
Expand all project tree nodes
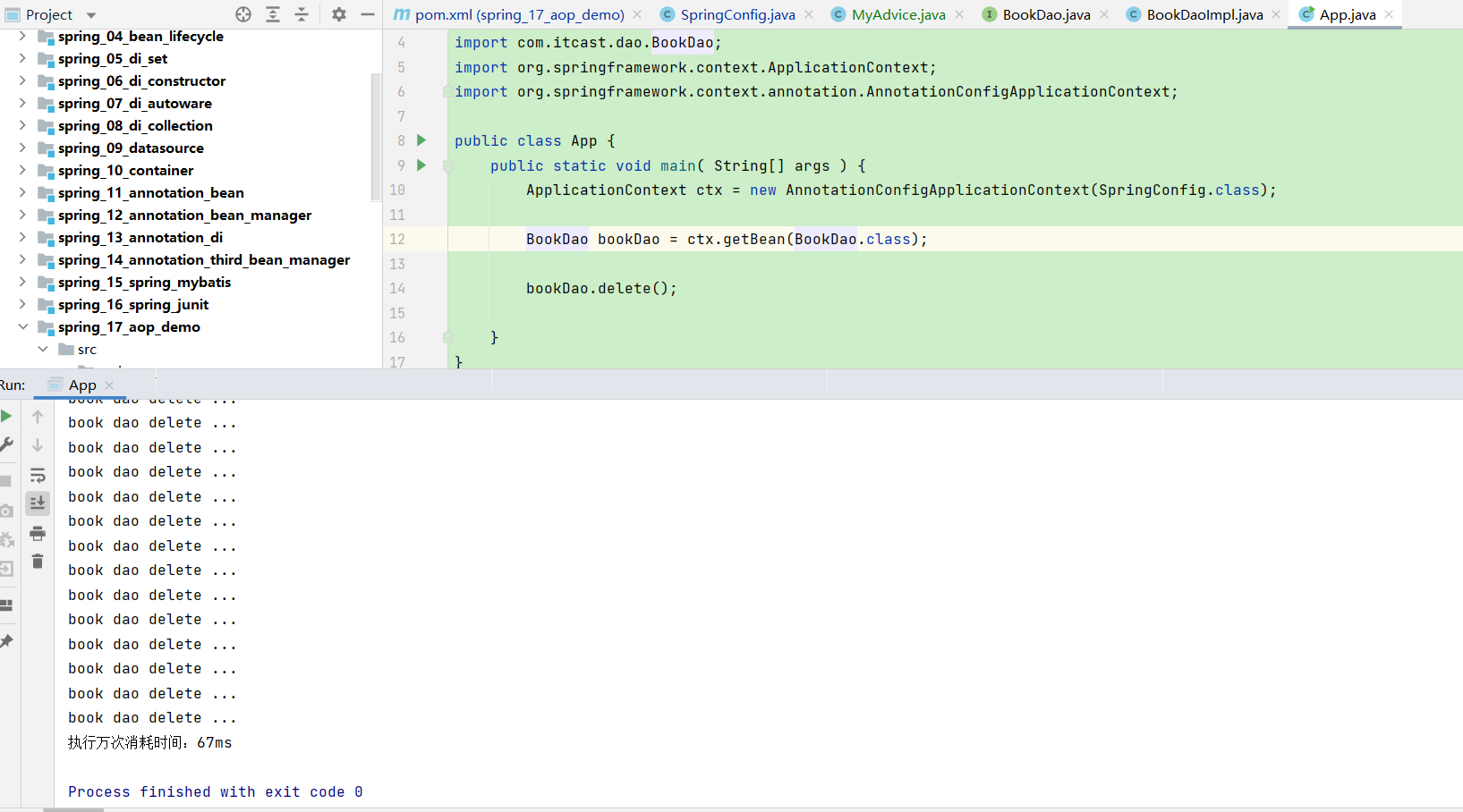273,14
